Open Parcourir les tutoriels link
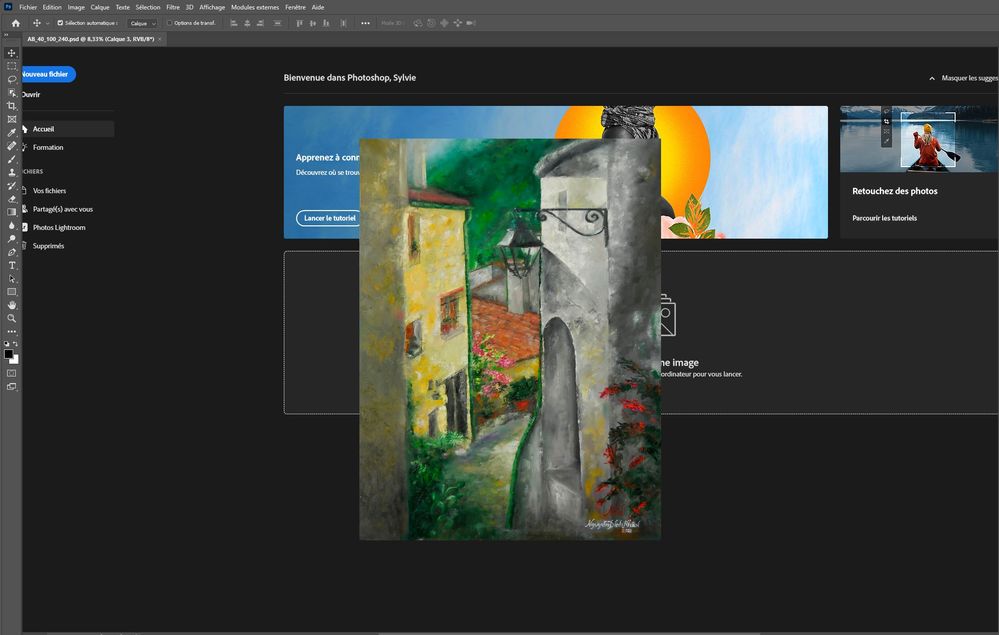Screen dimensions: 999x635 click(884, 218)
